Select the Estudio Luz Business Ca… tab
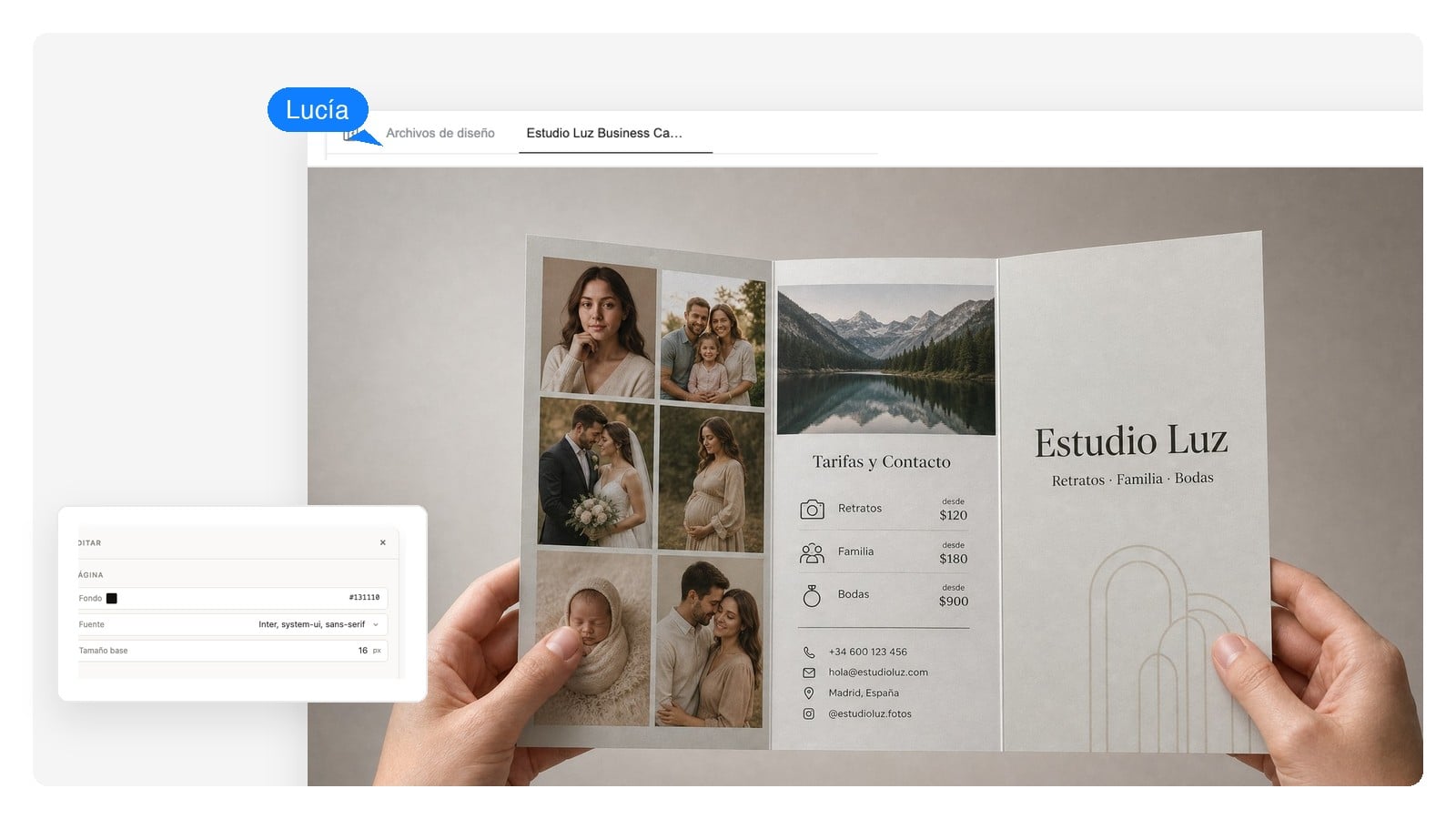Image resolution: width=1456 pixels, height=819 pixels. tap(604, 133)
